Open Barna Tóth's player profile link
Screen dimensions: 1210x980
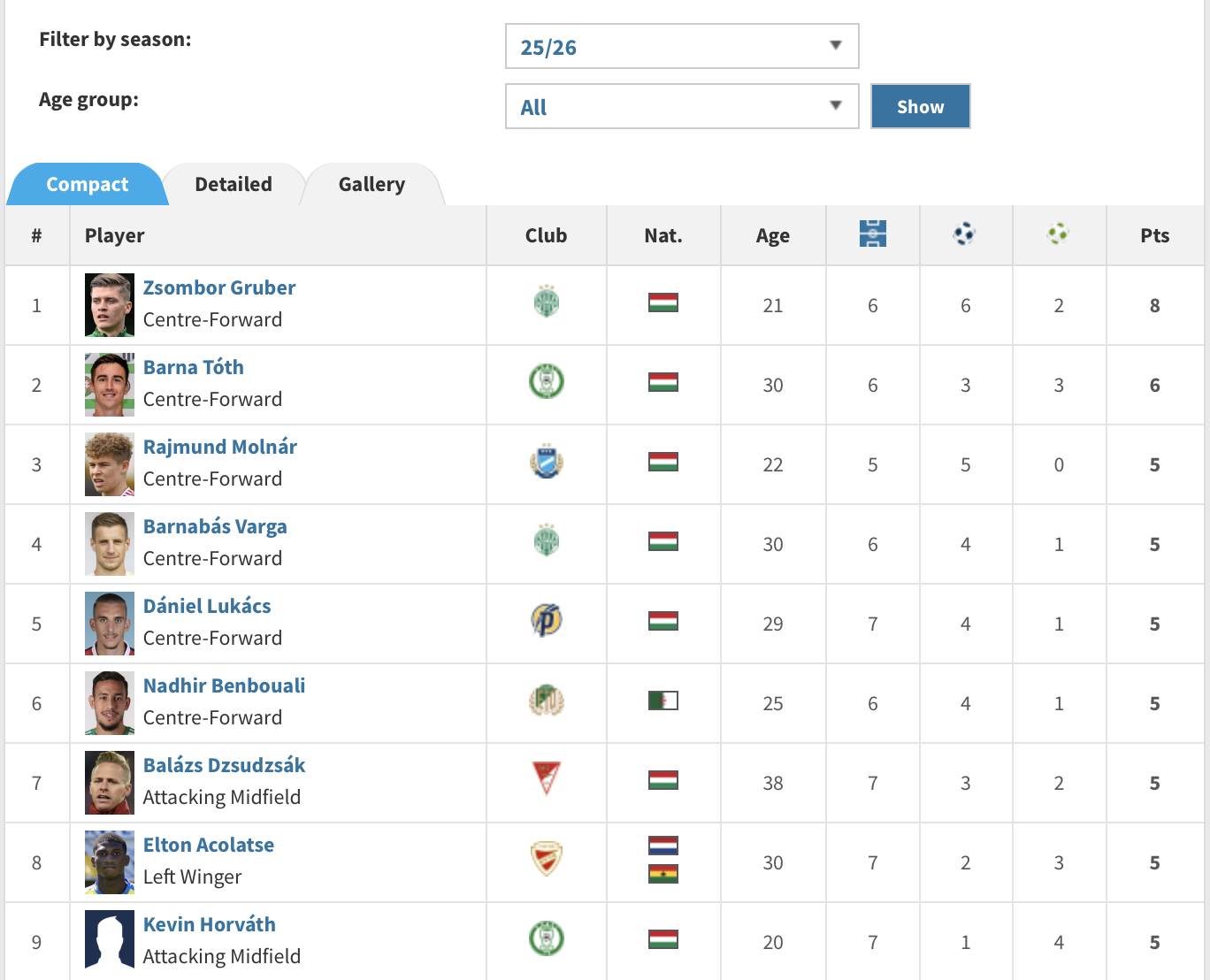194,367
